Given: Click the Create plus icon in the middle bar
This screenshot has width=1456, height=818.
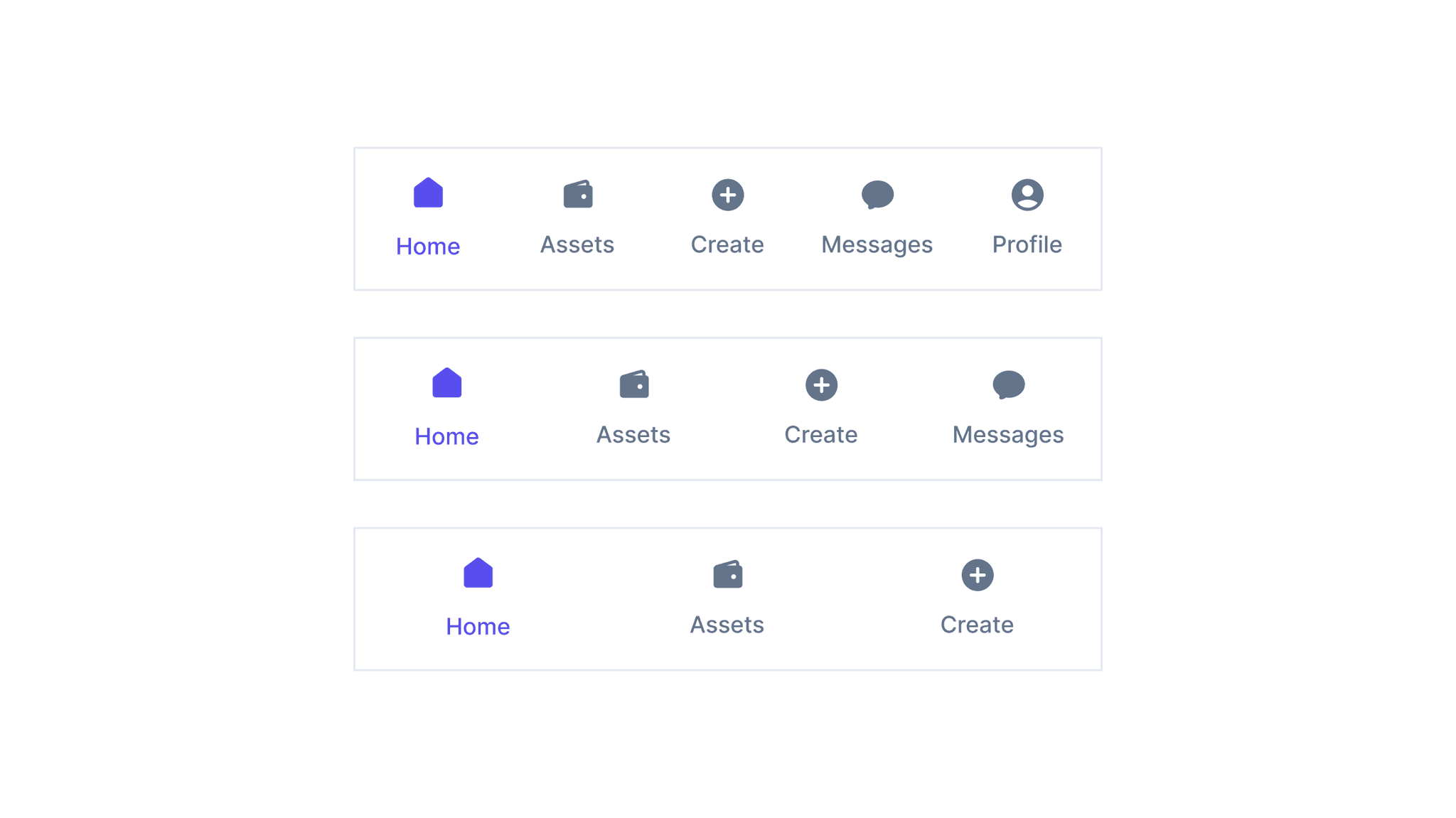Looking at the screenshot, I should [x=820, y=384].
